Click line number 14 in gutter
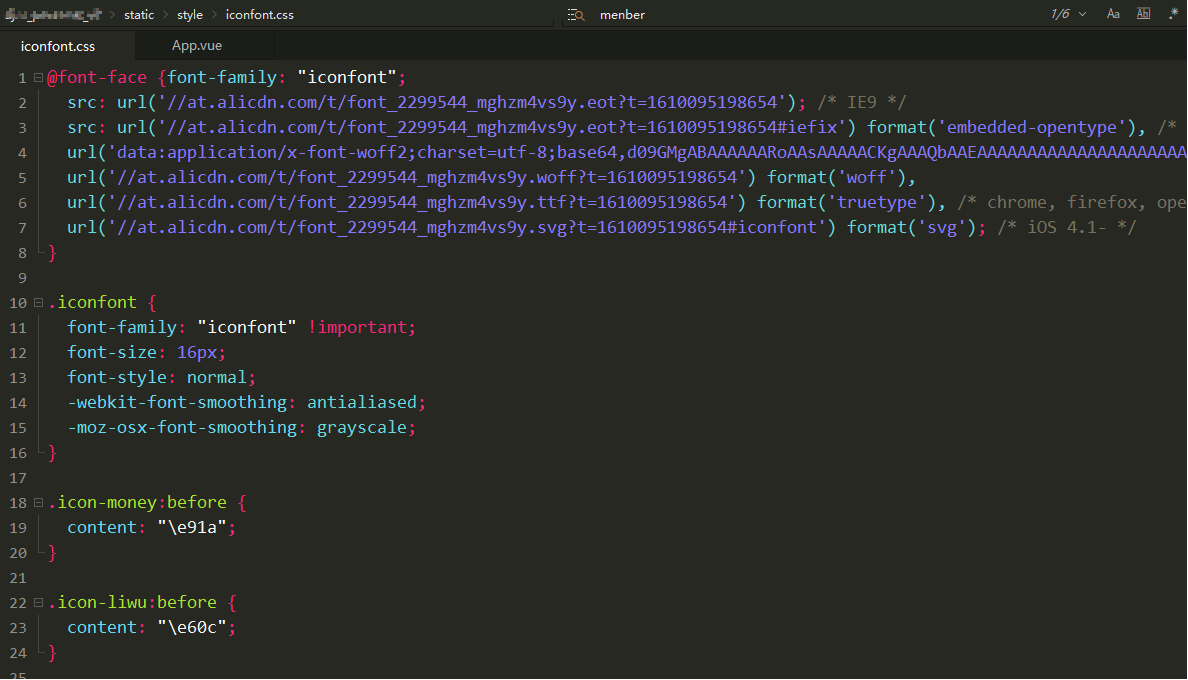Viewport: 1188px width, 680px height. pos(18,403)
